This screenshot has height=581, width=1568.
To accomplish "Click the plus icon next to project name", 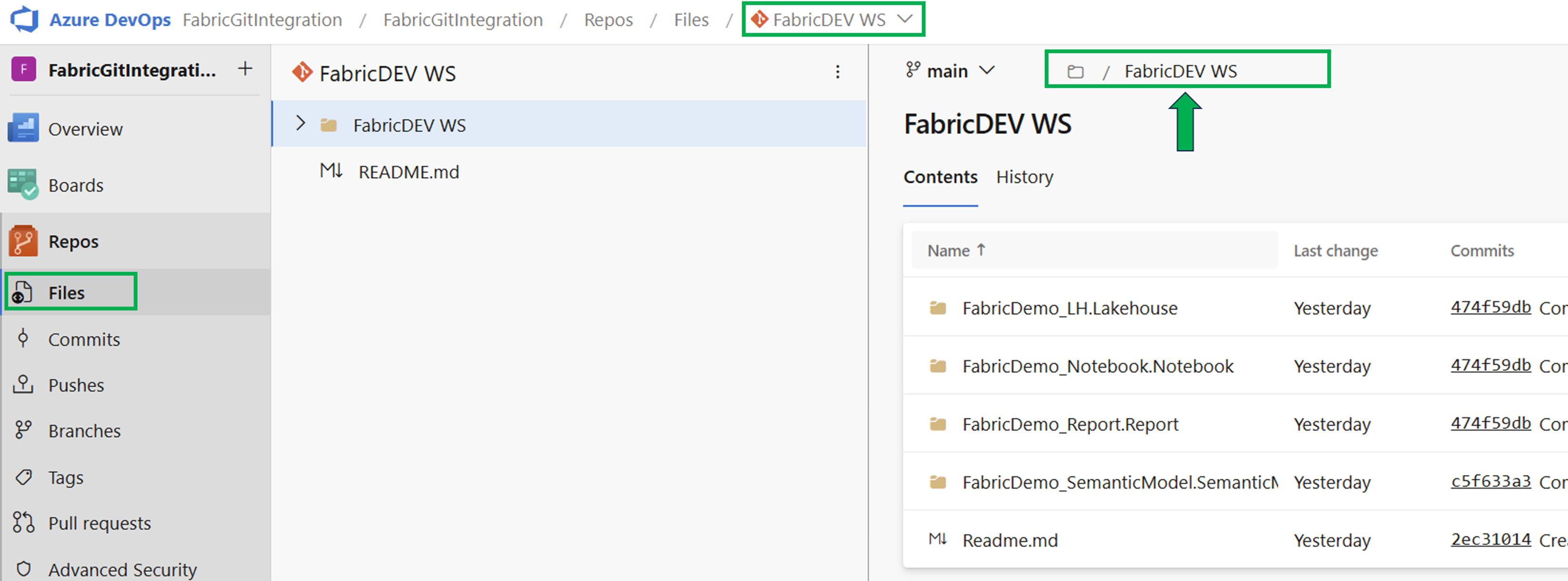I will pos(245,69).
